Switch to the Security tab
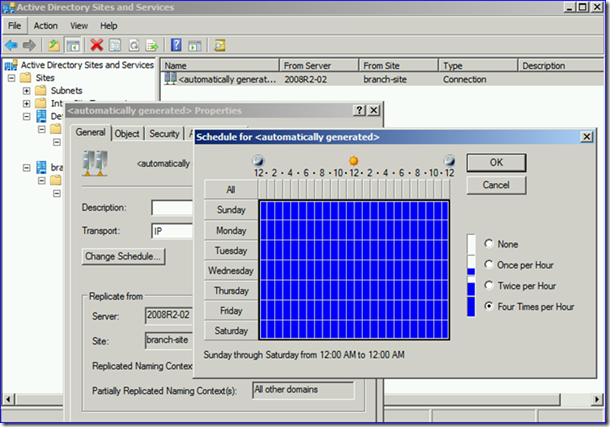This screenshot has height=427, width=610. [x=164, y=134]
